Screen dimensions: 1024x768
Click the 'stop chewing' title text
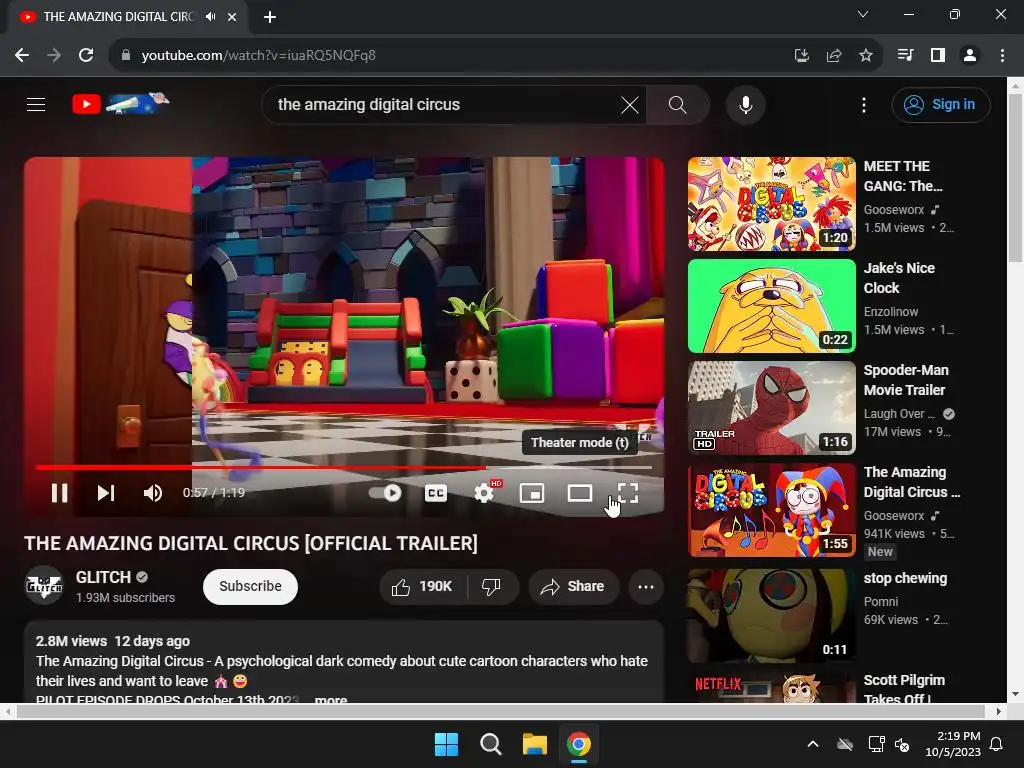pyautogui.click(x=905, y=578)
